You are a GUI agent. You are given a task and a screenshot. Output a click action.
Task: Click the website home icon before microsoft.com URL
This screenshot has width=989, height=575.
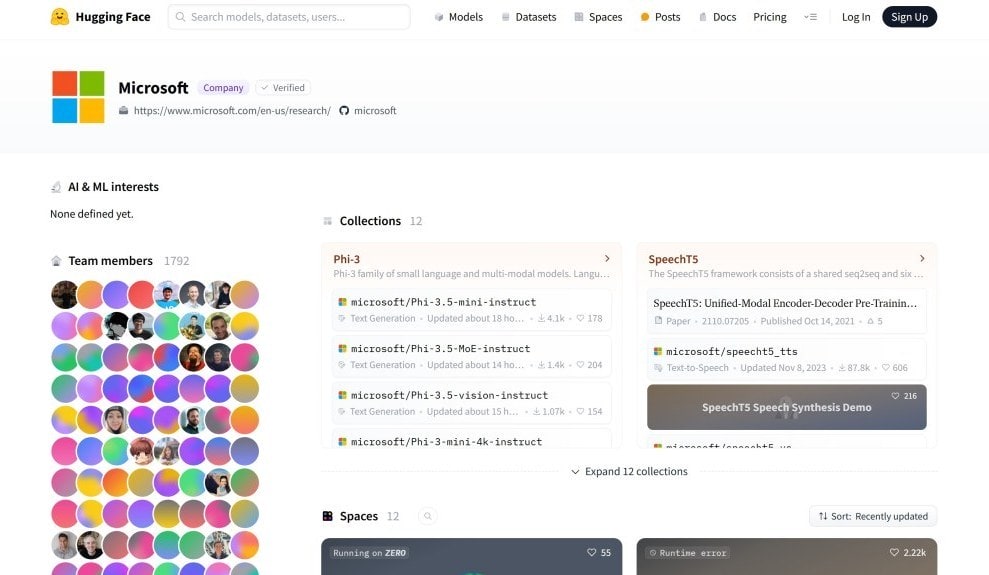(124, 110)
